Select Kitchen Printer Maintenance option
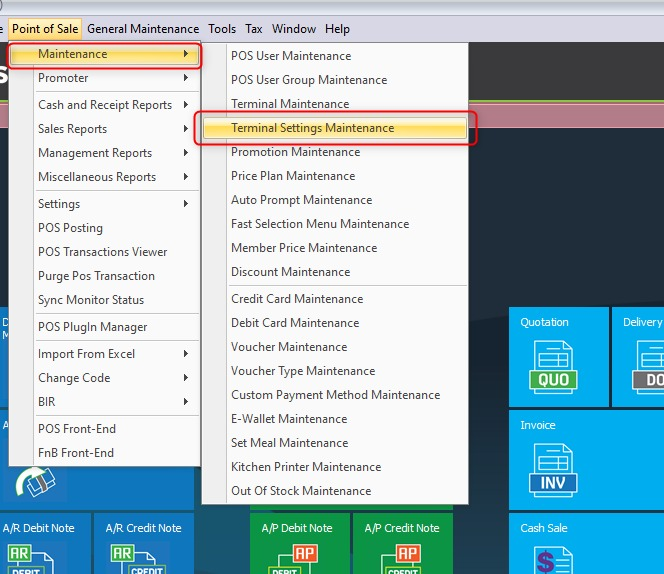664x574 pixels. [x=306, y=467]
